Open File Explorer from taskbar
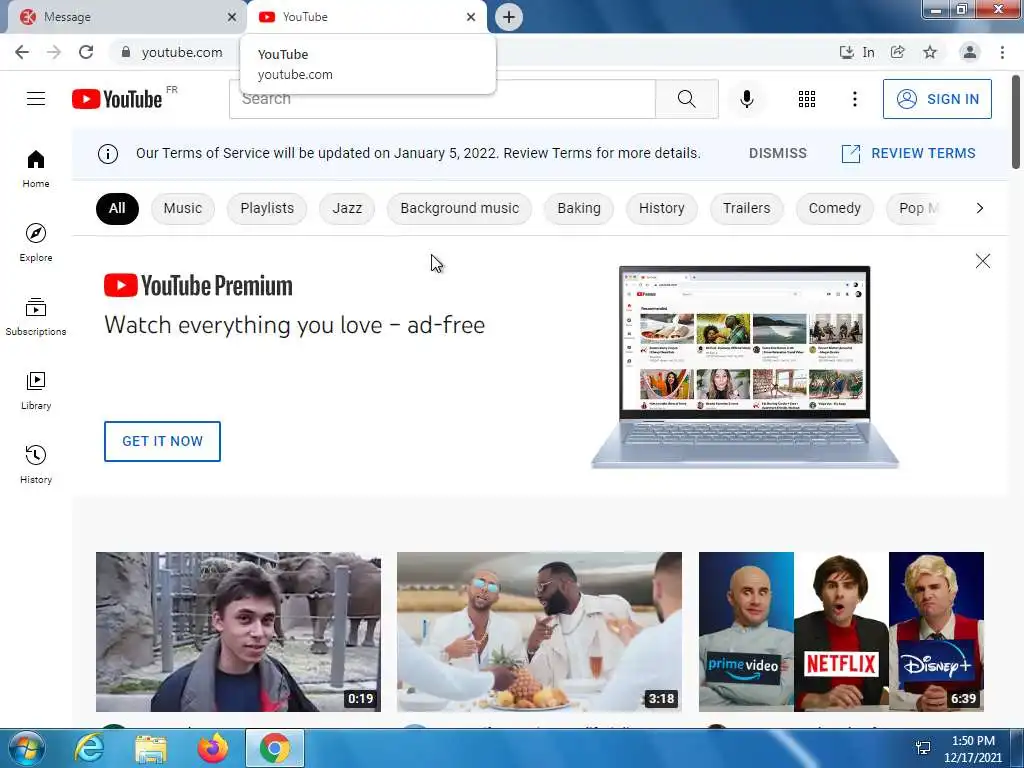 (x=151, y=748)
